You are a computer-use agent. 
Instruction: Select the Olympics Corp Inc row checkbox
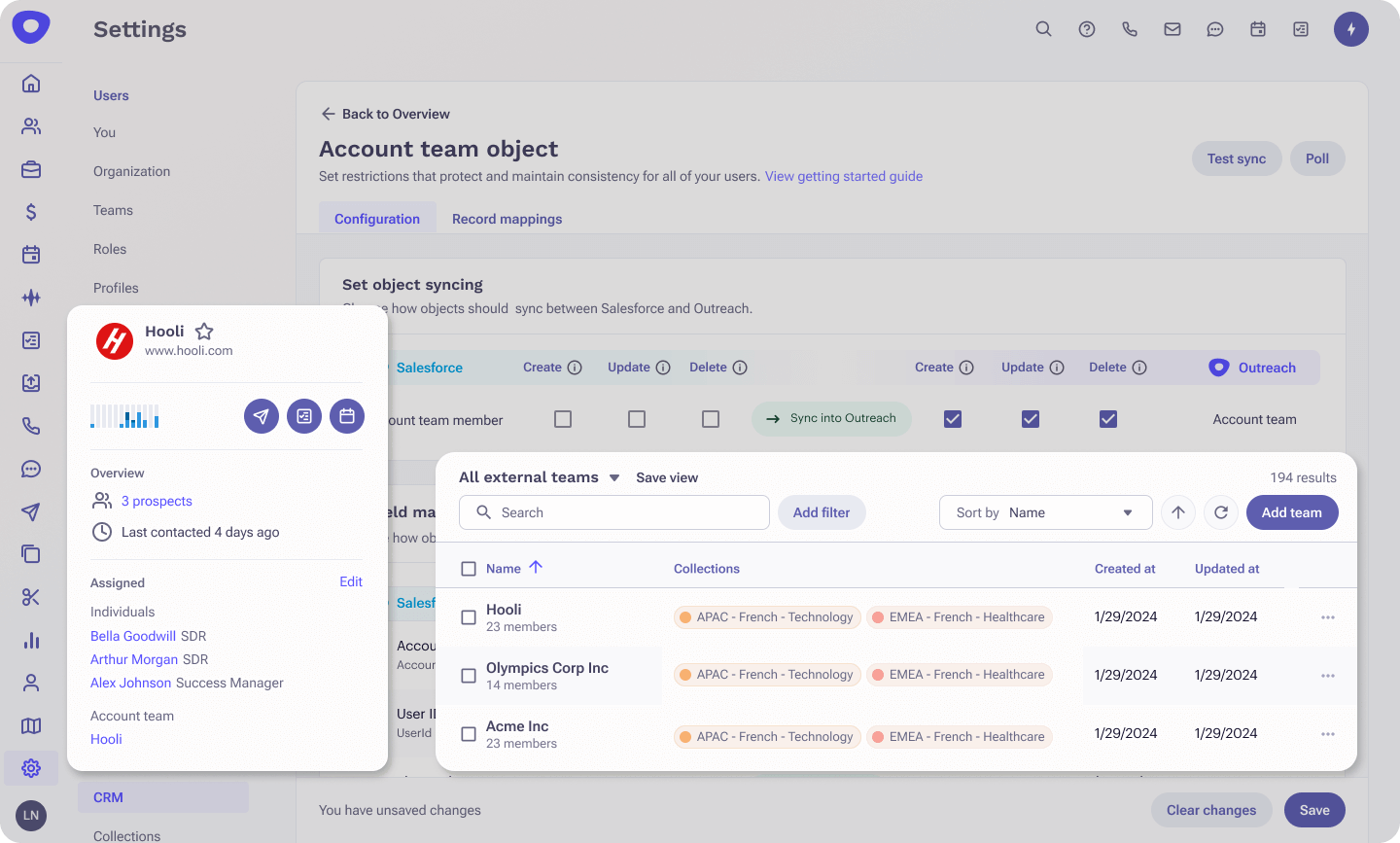[468, 675]
